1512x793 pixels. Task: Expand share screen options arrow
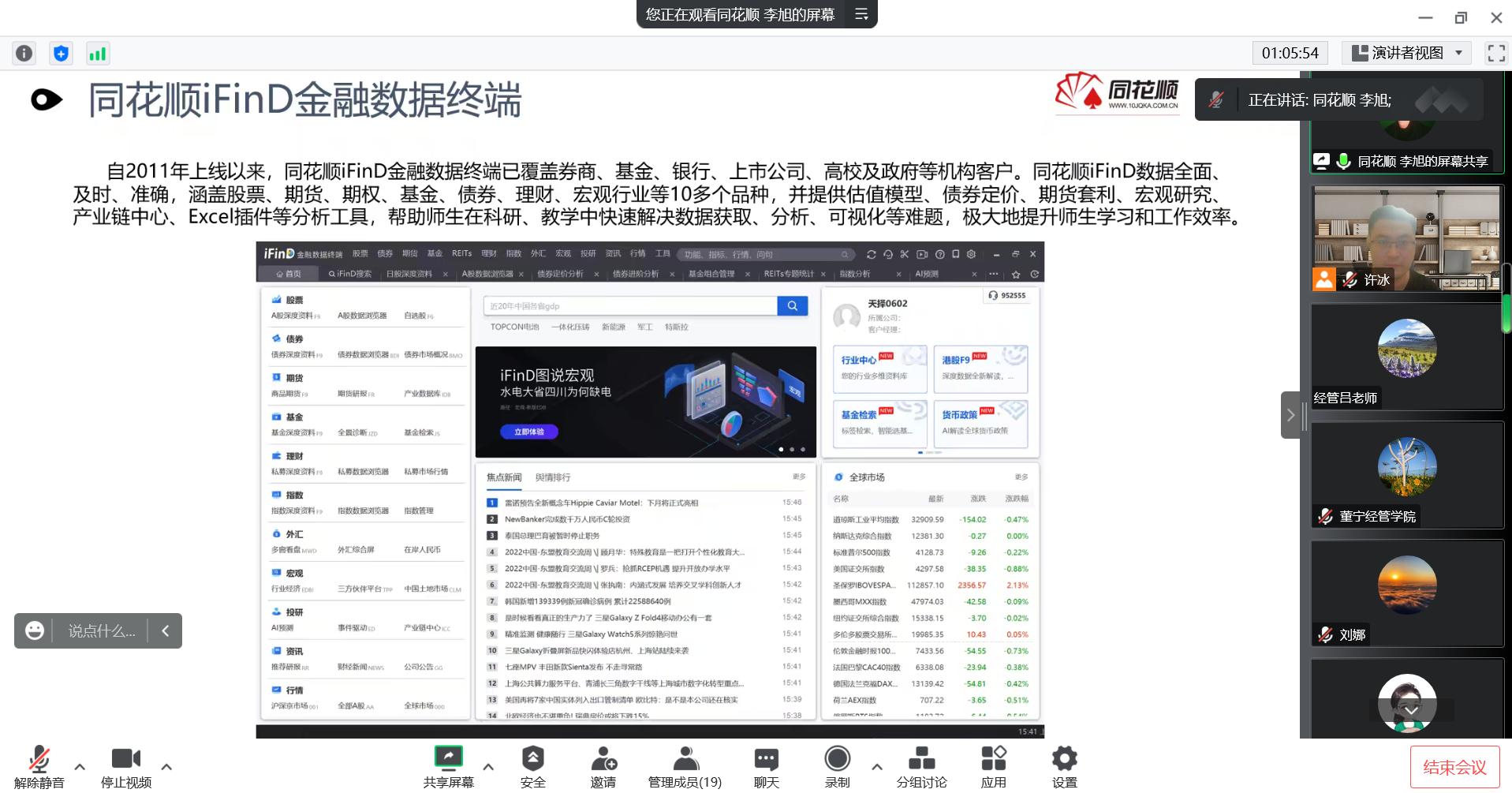488,766
